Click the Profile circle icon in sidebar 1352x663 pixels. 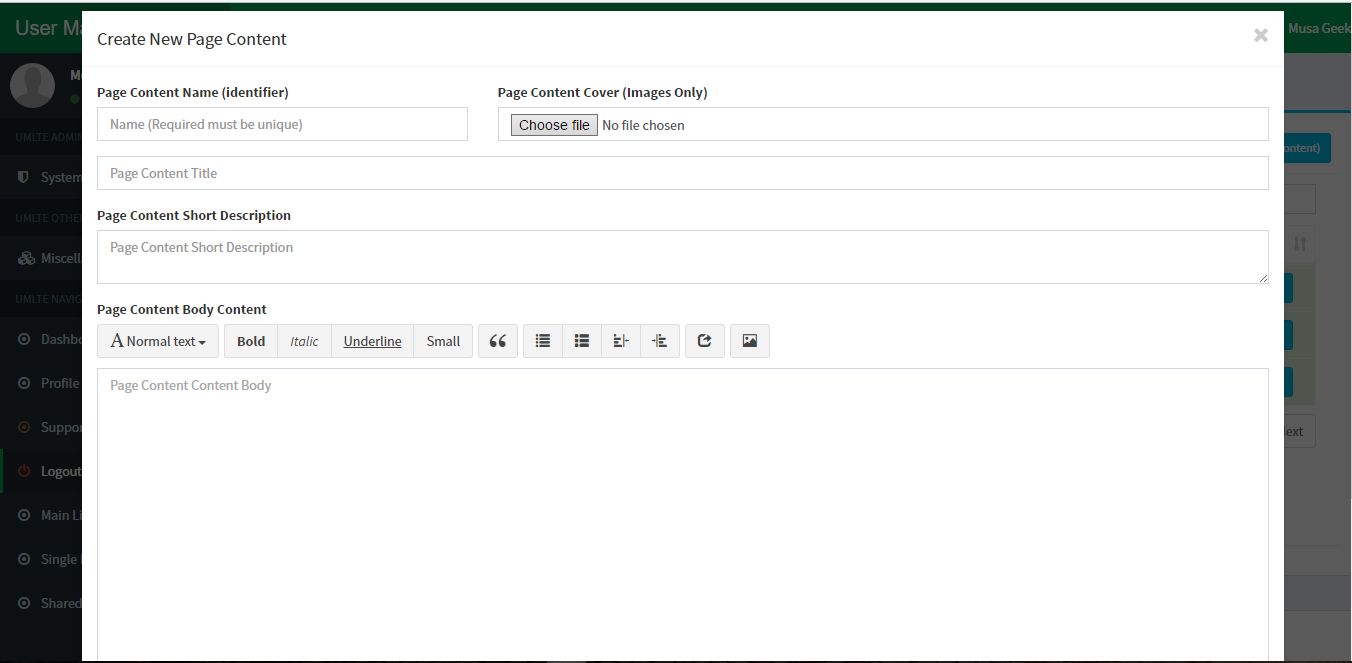(24, 383)
